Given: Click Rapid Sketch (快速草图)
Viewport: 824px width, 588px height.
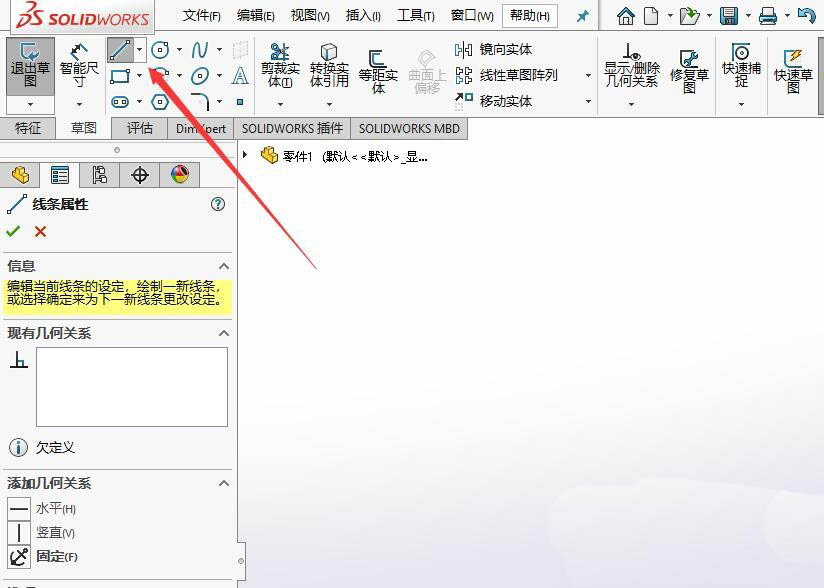Looking at the screenshot, I should (x=794, y=72).
